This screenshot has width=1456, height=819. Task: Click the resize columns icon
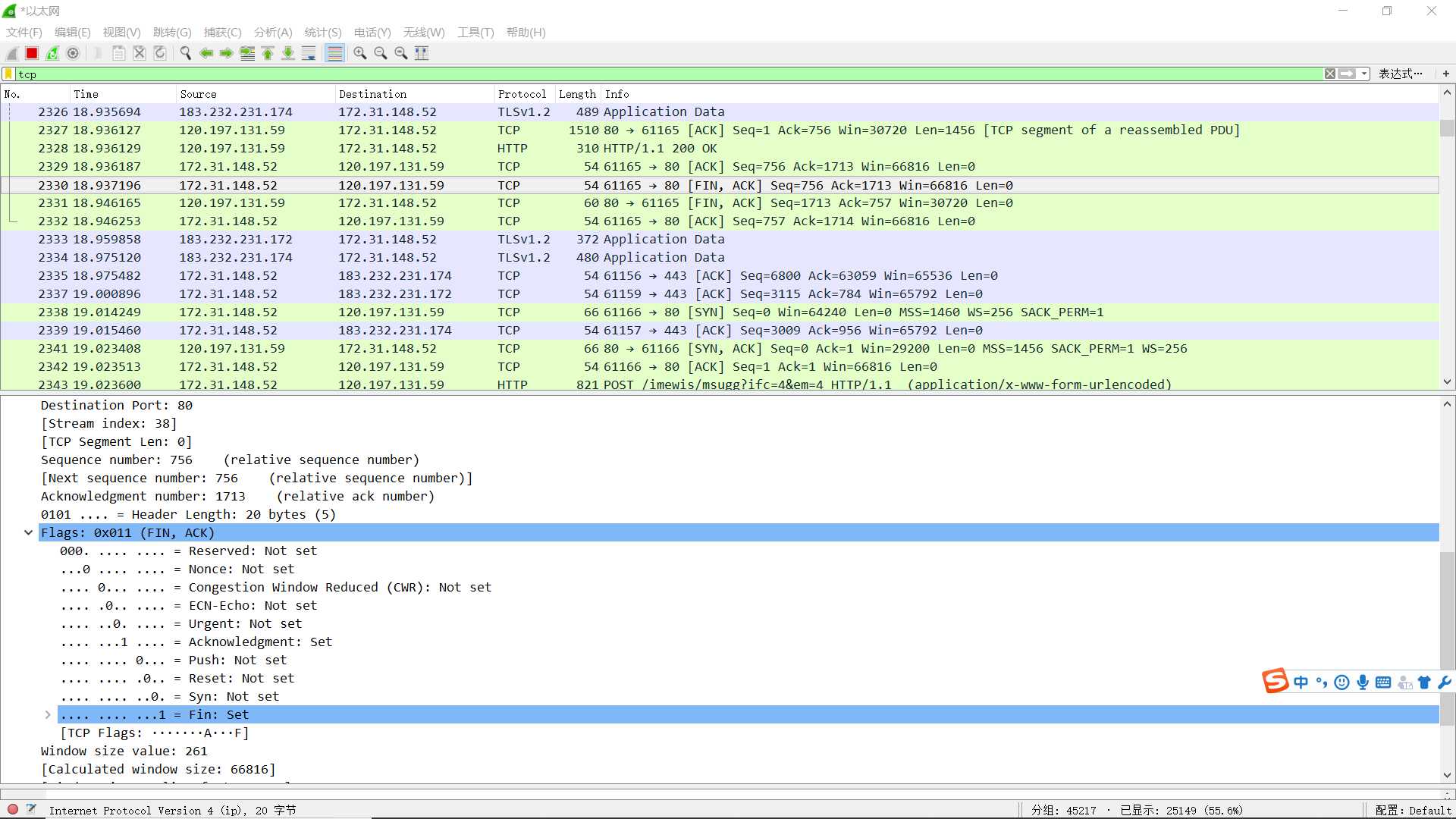pos(422,53)
